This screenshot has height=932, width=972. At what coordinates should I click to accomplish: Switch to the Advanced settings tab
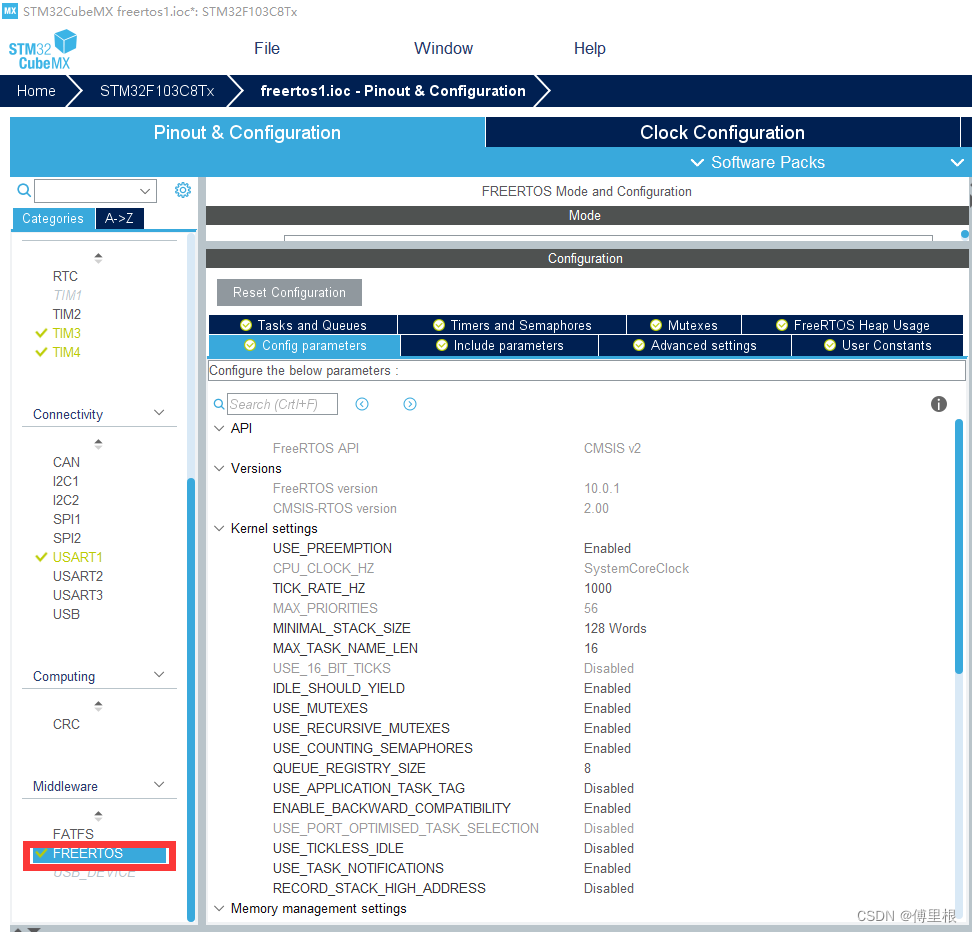click(695, 345)
